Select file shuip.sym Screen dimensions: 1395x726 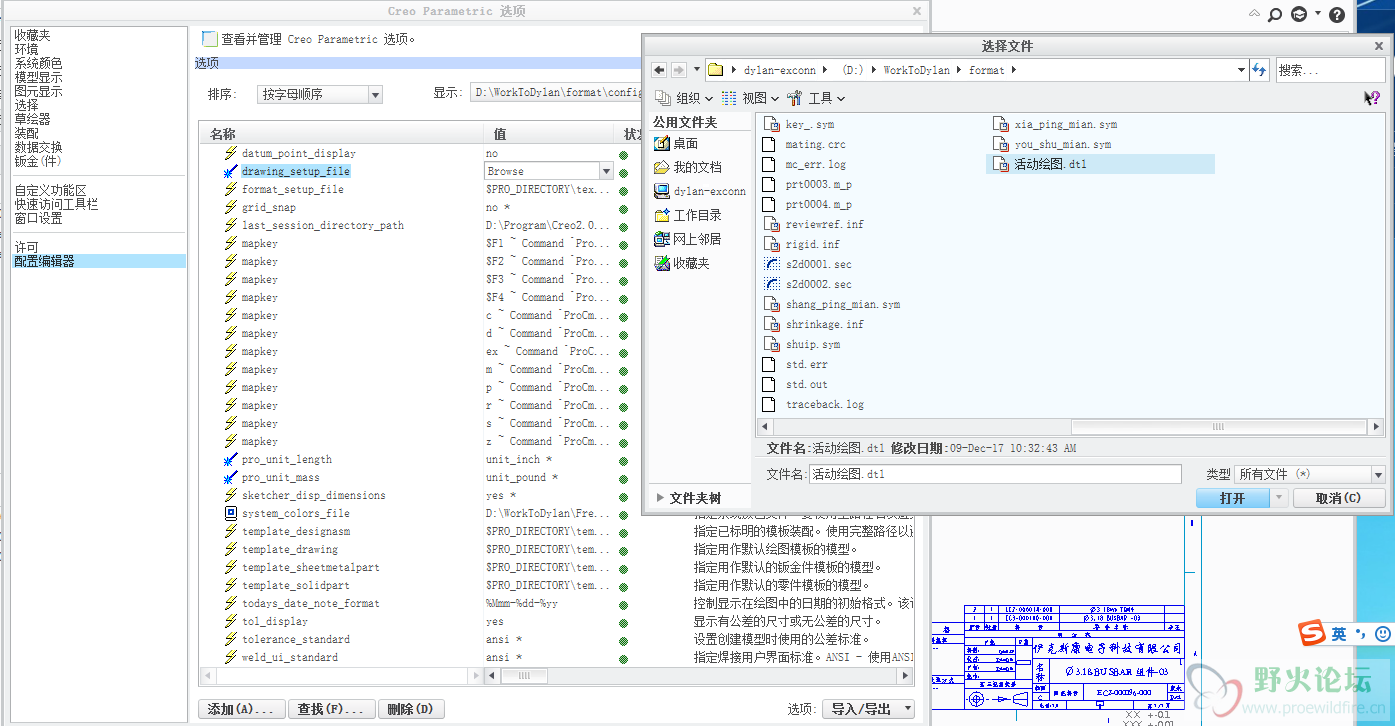[x=801, y=344]
